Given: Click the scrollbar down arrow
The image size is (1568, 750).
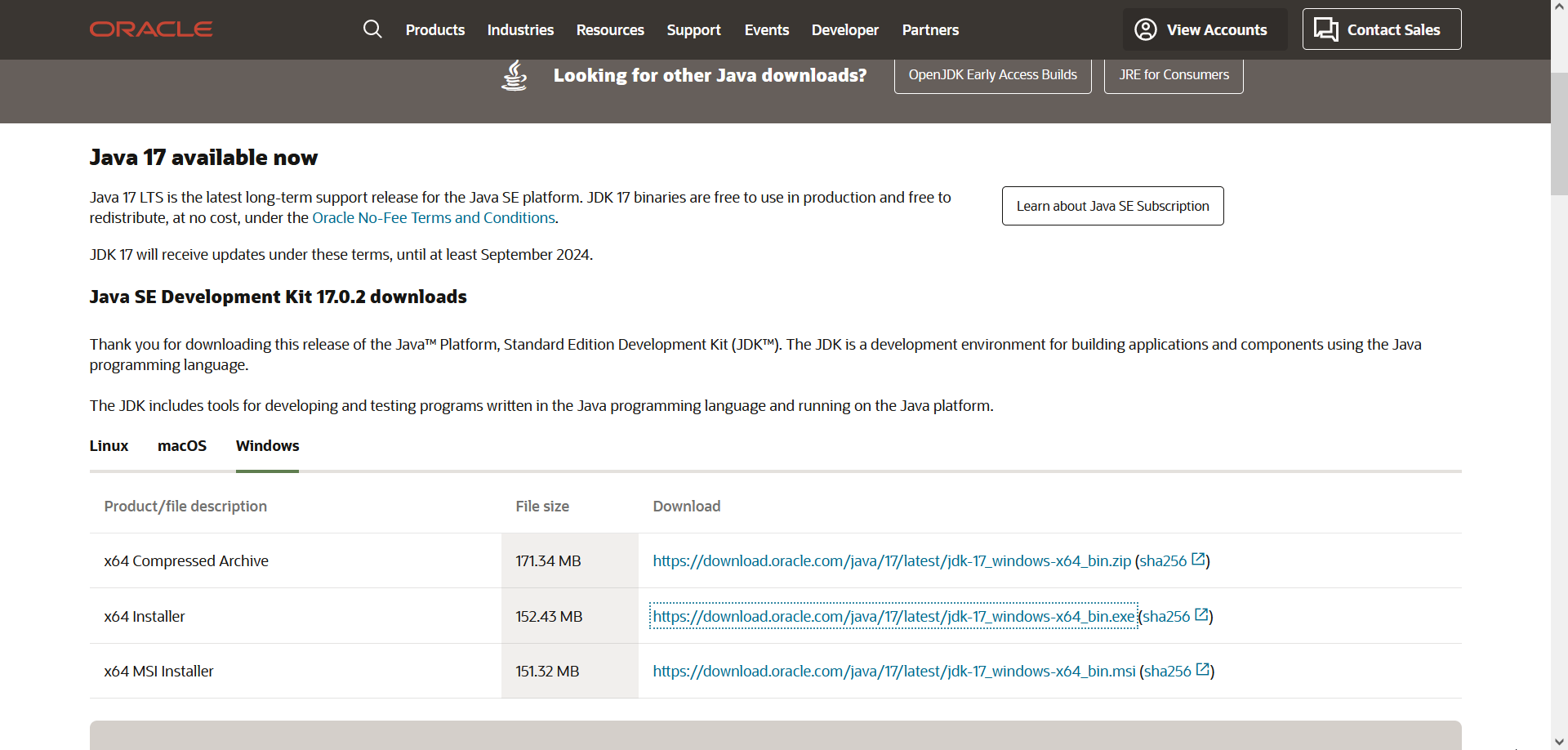Looking at the screenshot, I should tap(1559, 742).
